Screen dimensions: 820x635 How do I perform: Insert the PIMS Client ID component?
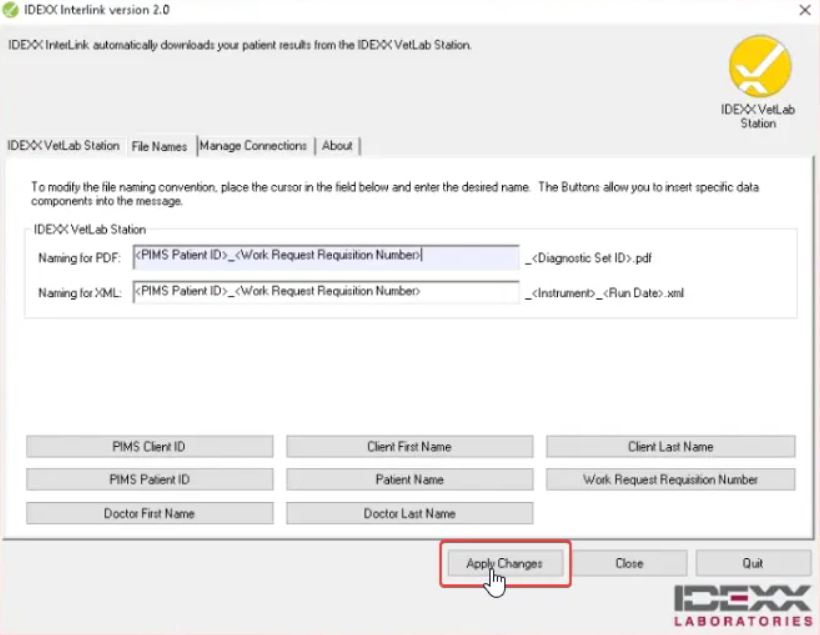[150, 447]
